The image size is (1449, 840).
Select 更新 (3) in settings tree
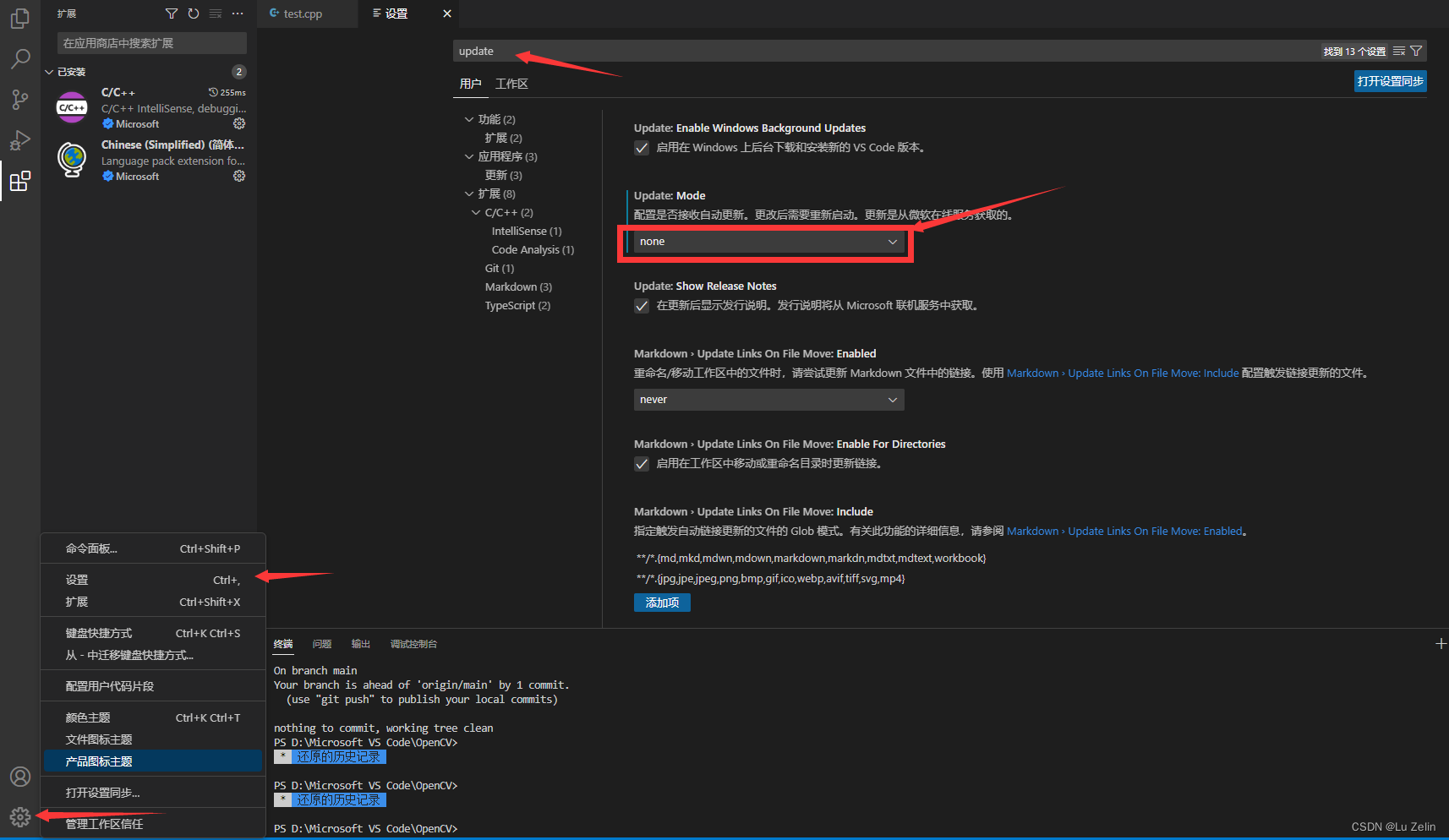[504, 175]
